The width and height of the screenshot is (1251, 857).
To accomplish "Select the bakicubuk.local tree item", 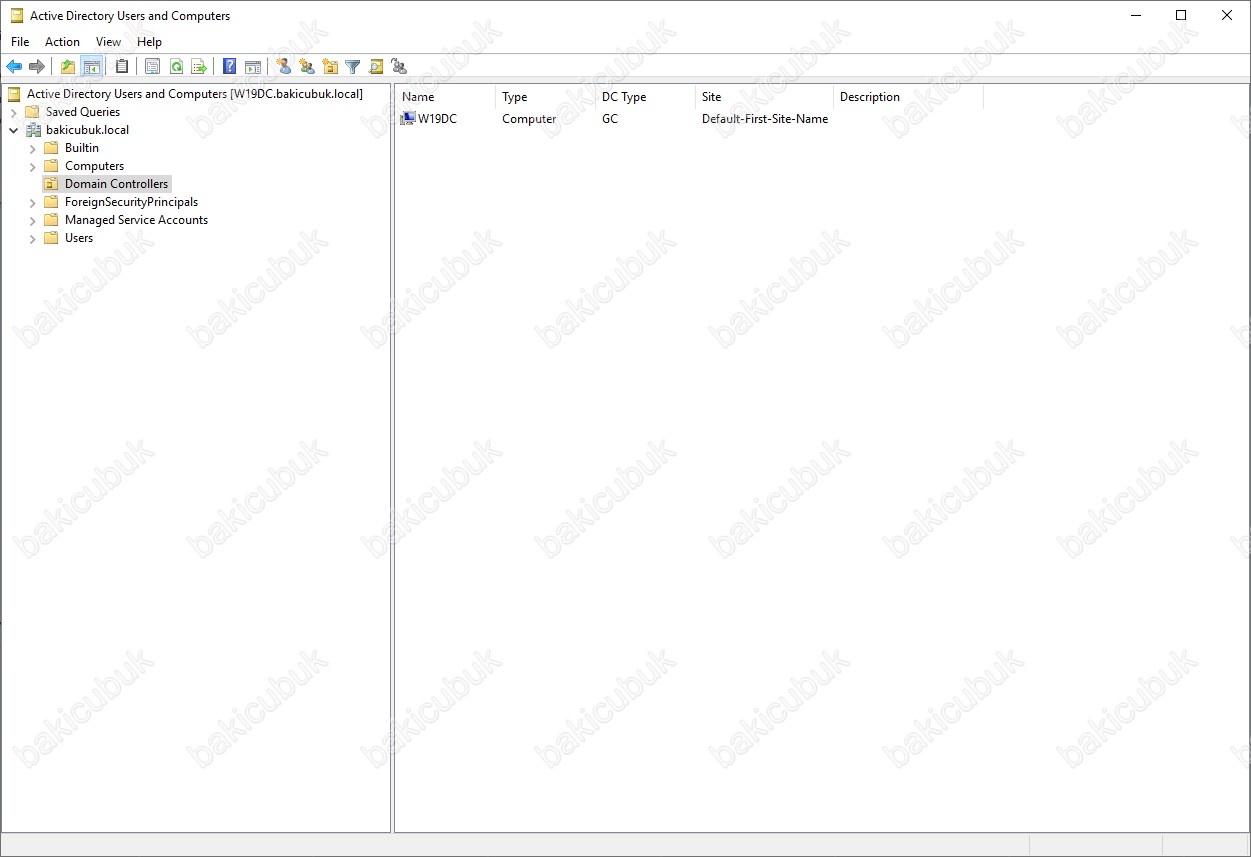I will click(x=88, y=130).
